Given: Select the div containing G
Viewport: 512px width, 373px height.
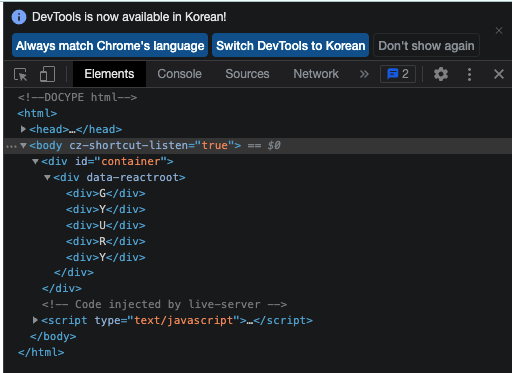Looking at the screenshot, I should [x=106, y=193].
